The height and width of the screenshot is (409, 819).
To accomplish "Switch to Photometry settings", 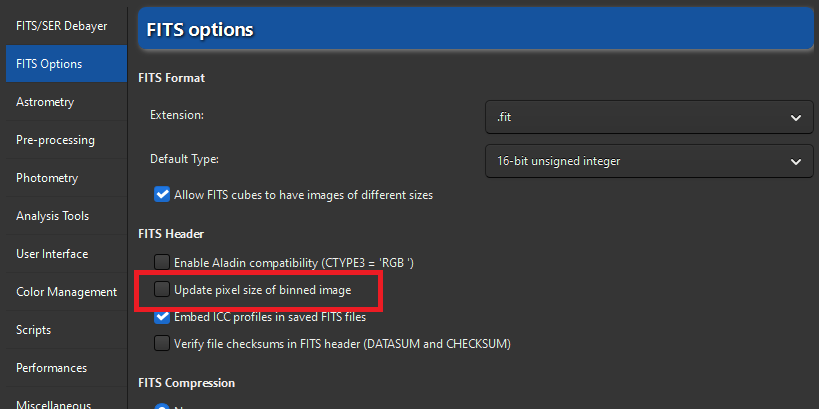I will pyautogui.click(x=47, y=177).
